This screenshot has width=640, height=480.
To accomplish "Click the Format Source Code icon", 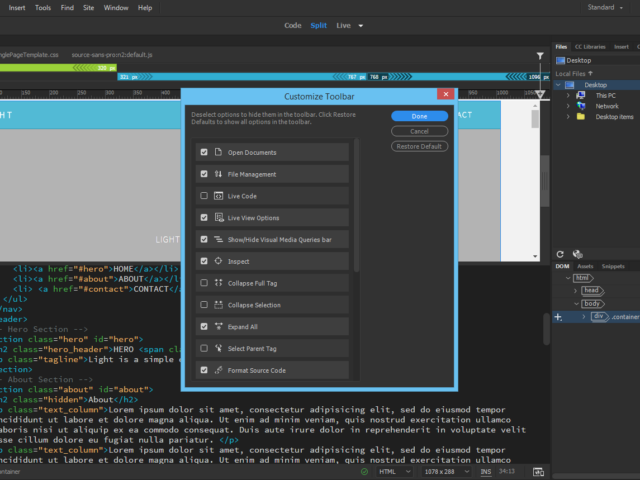I will pos(219,370).
